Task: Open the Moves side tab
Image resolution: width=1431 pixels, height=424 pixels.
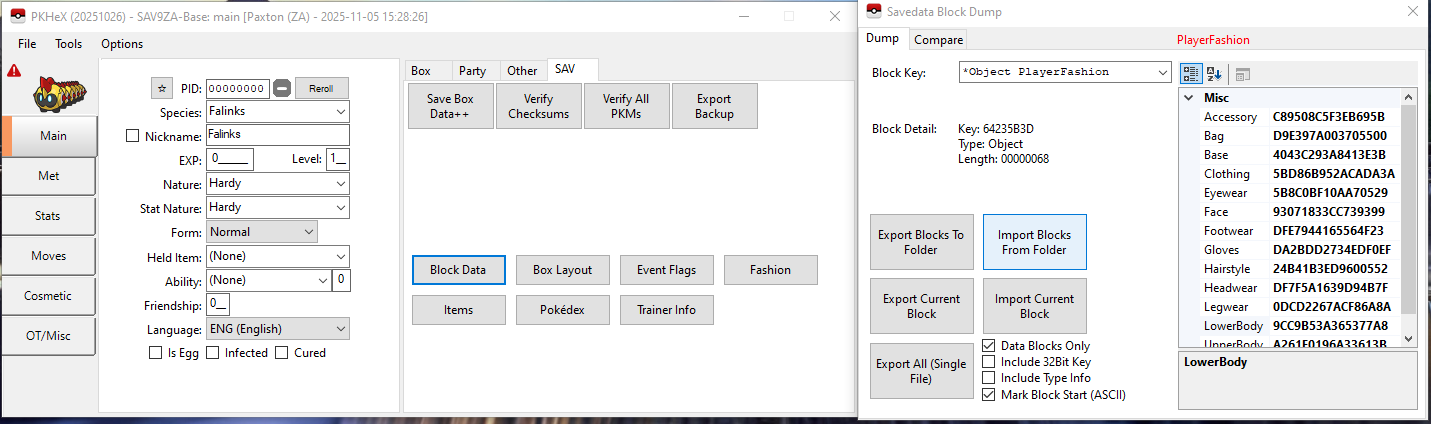Action: pyautogui.click(x=49, y=256)
